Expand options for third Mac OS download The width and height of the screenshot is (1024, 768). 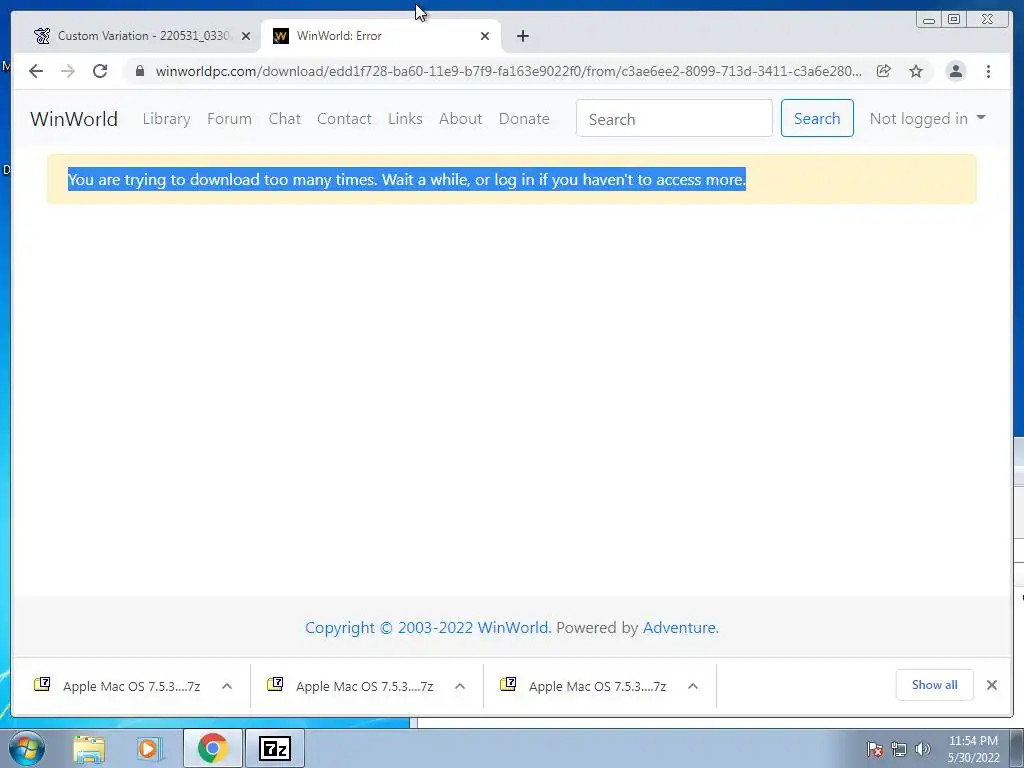pyautogui.click(x=693, y=686)
